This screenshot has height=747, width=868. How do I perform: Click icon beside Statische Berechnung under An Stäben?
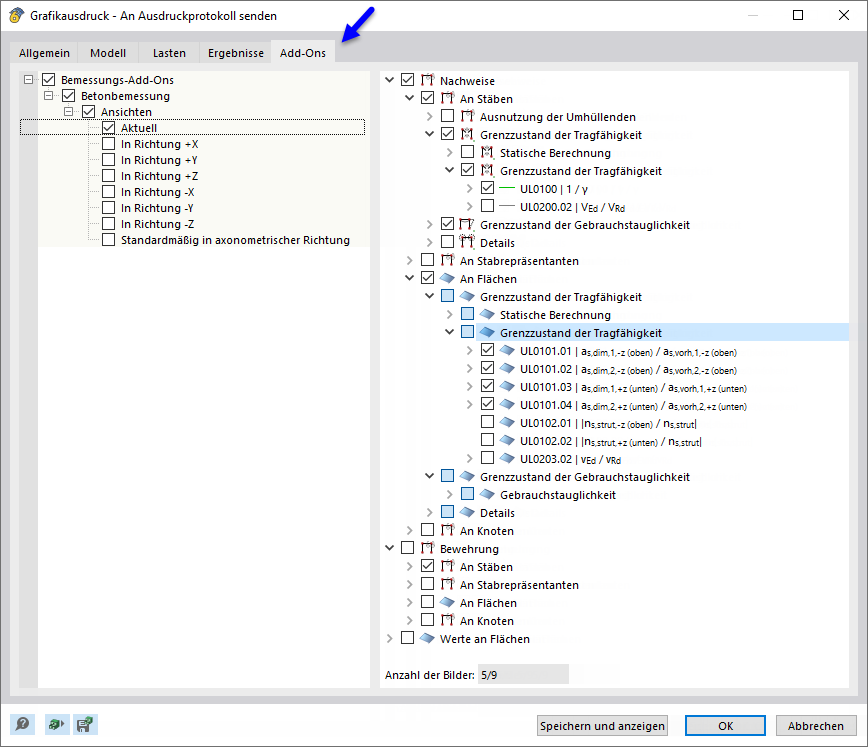pos(487,152)
